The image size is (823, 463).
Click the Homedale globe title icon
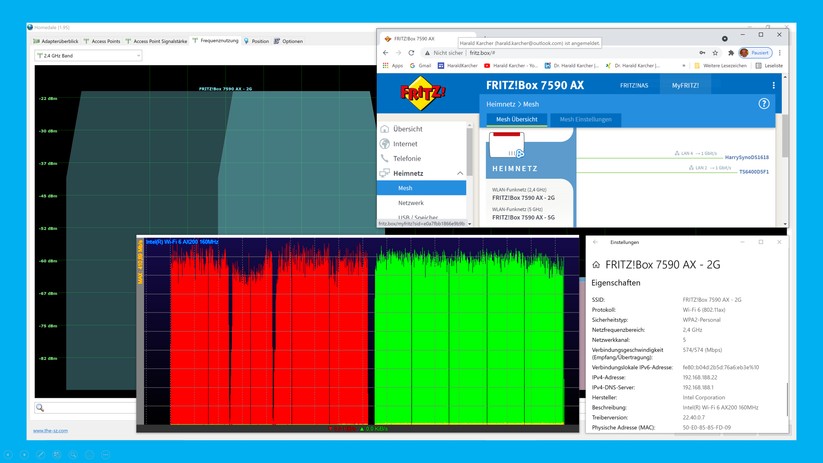coord(30,27)
